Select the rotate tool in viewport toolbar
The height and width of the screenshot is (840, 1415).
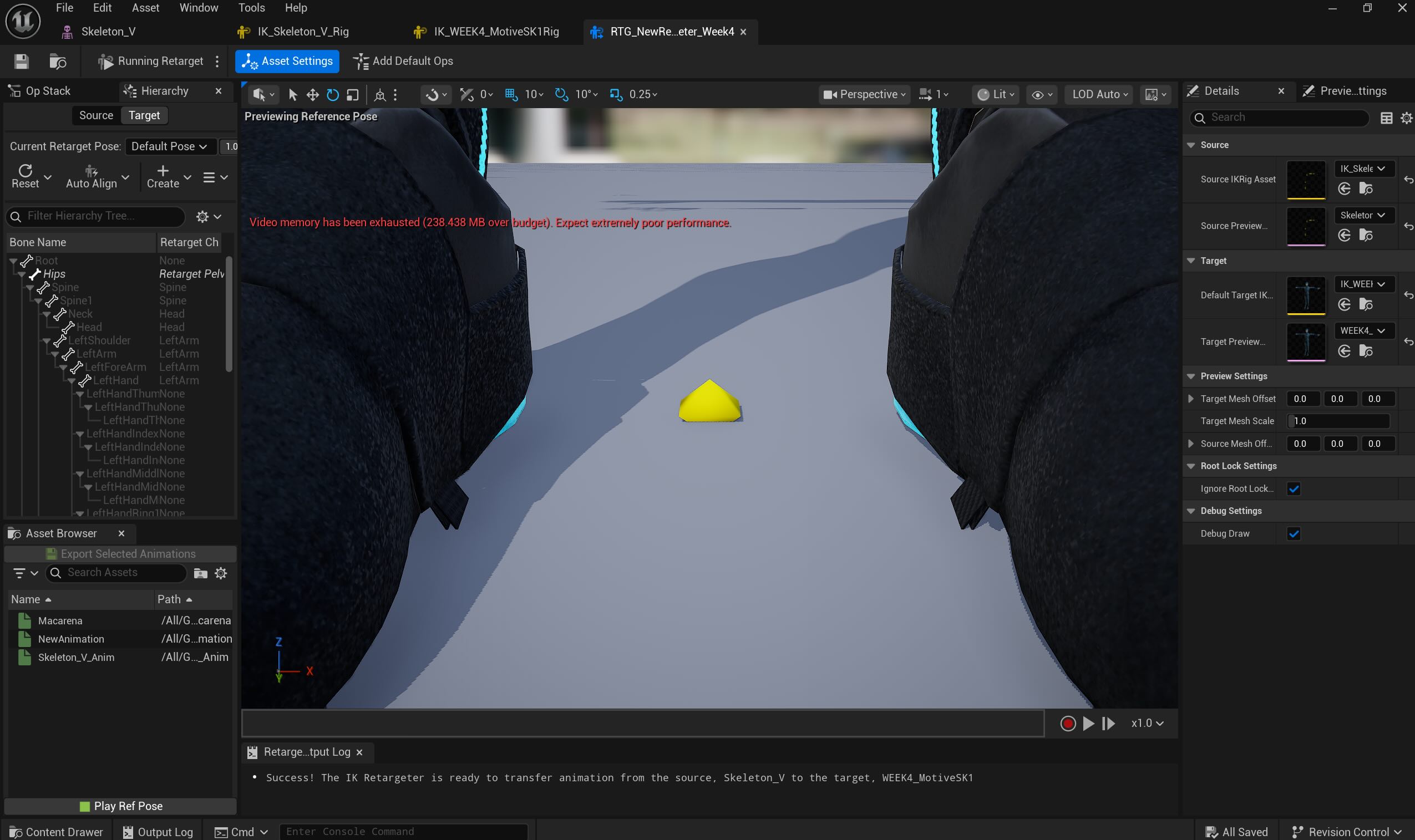click(x=332, y=94)
